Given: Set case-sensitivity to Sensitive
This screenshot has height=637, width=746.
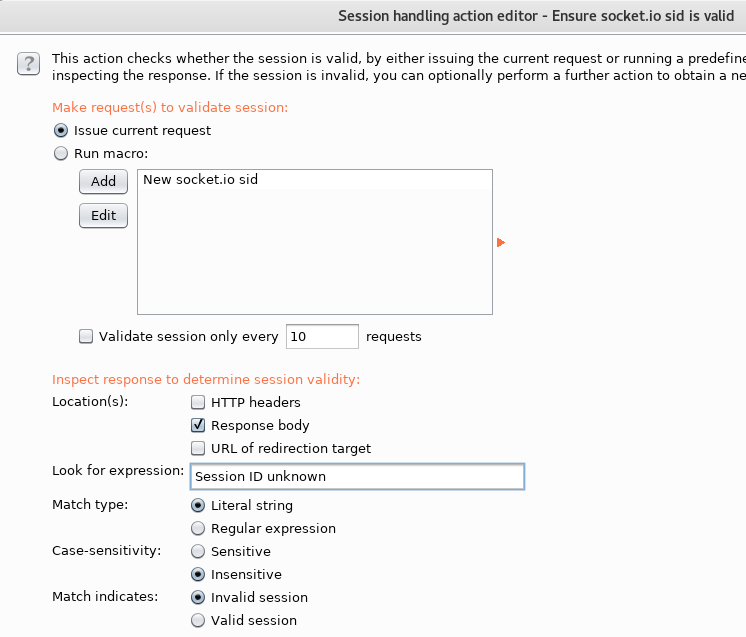Looking at the screenshot, I should (198, 551).
